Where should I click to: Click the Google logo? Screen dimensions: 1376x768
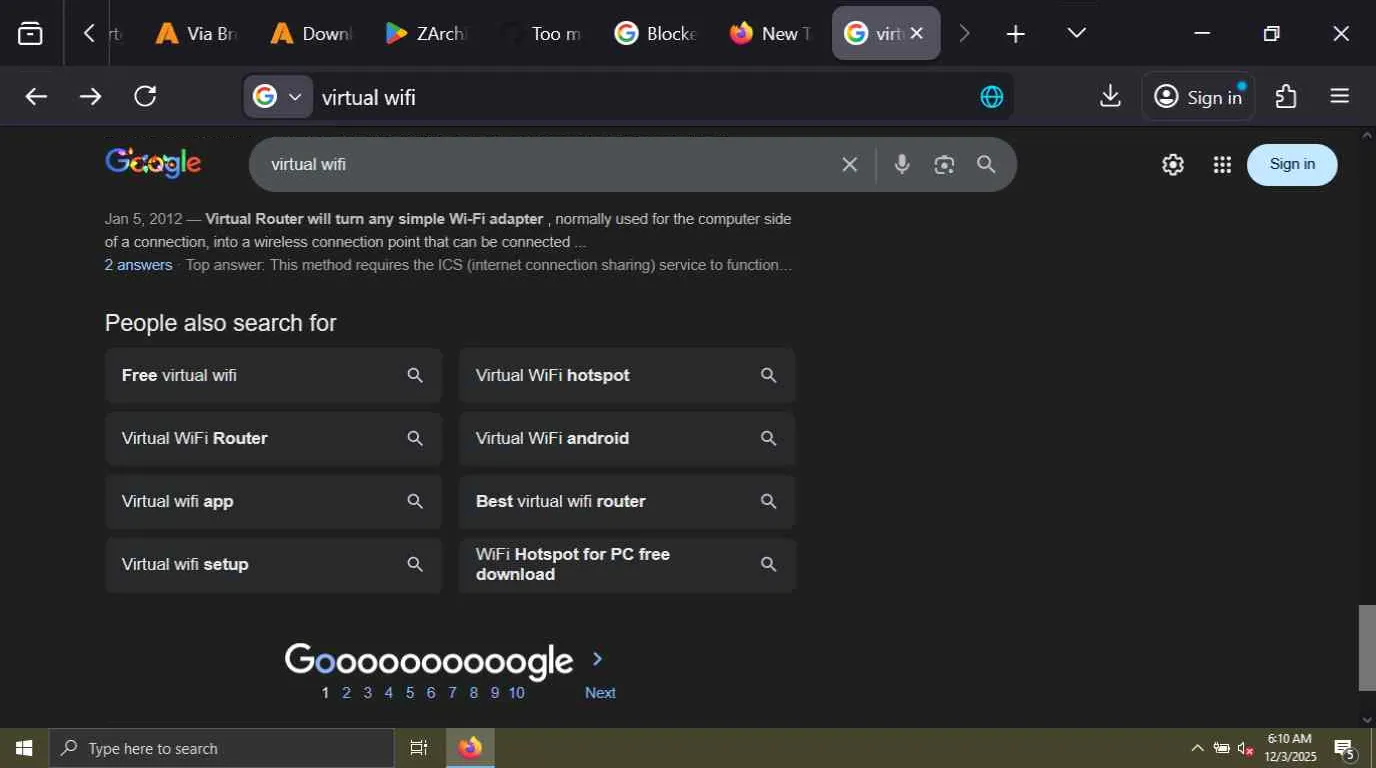(153, 163)
